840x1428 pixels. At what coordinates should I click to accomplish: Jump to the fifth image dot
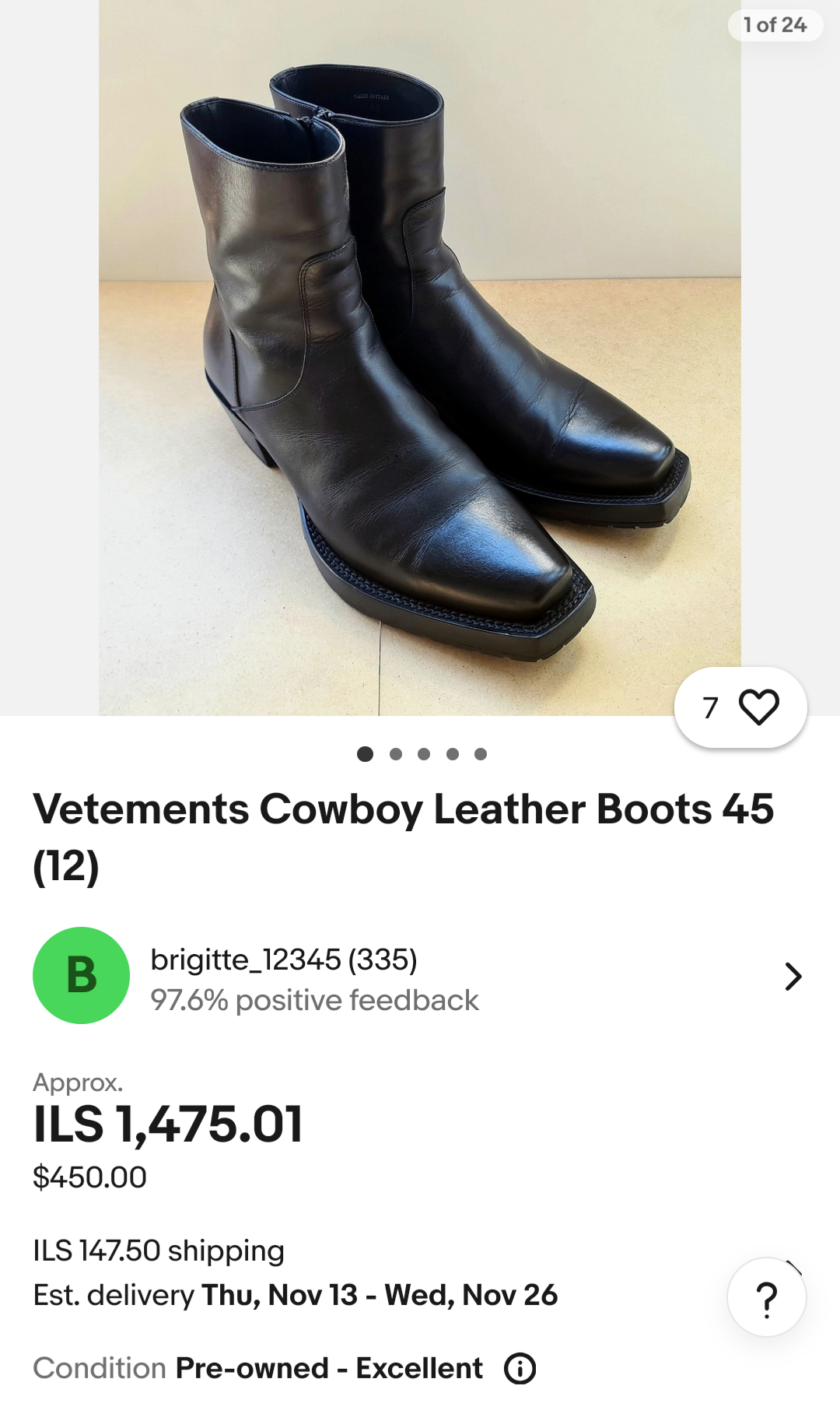pyautogui.click(x=481, y=754)
